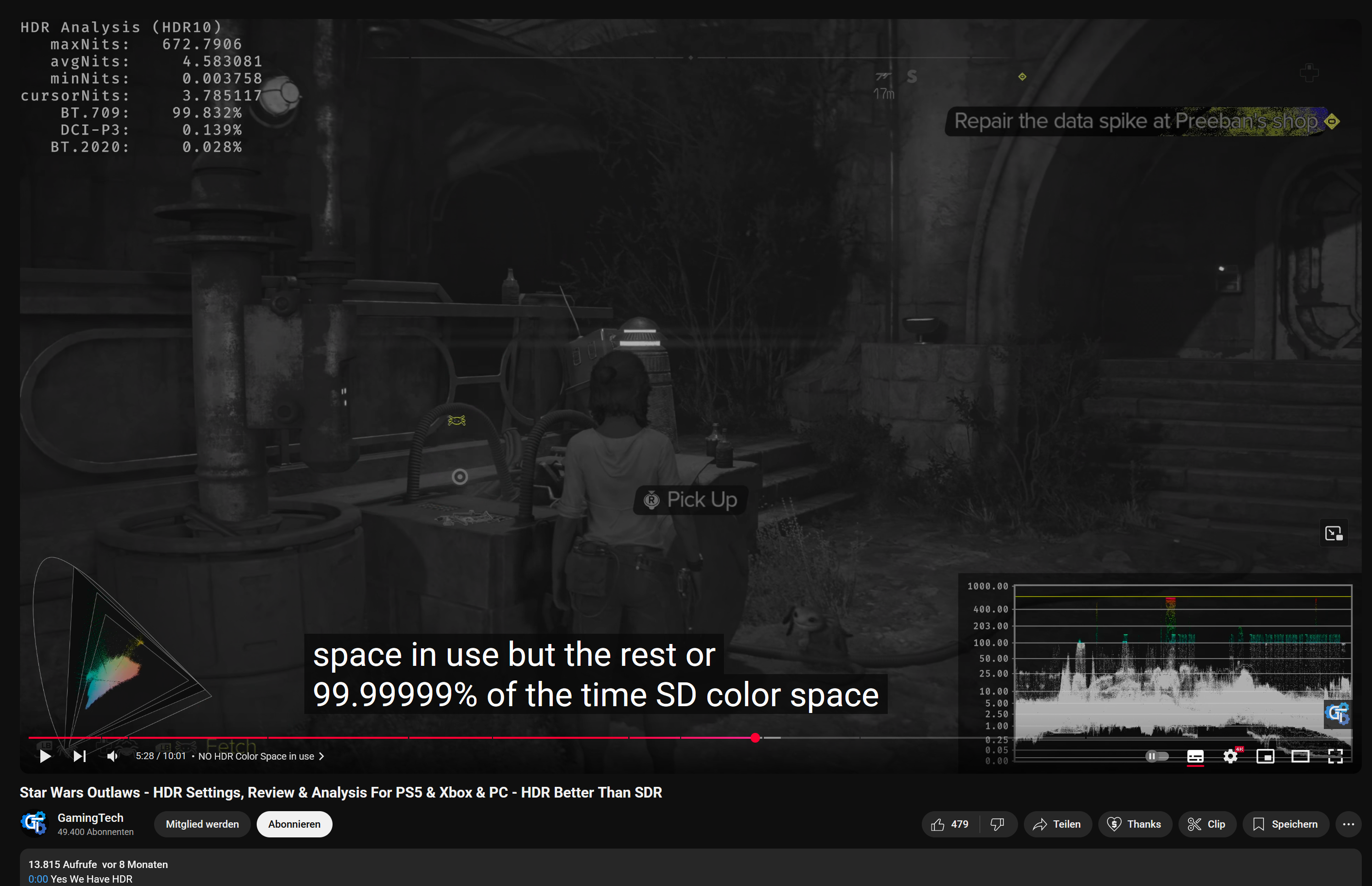This screenshot has width=1372, height=886.
Task: Open the playback settings gear menu
Action: click(x=1231, y=757)
